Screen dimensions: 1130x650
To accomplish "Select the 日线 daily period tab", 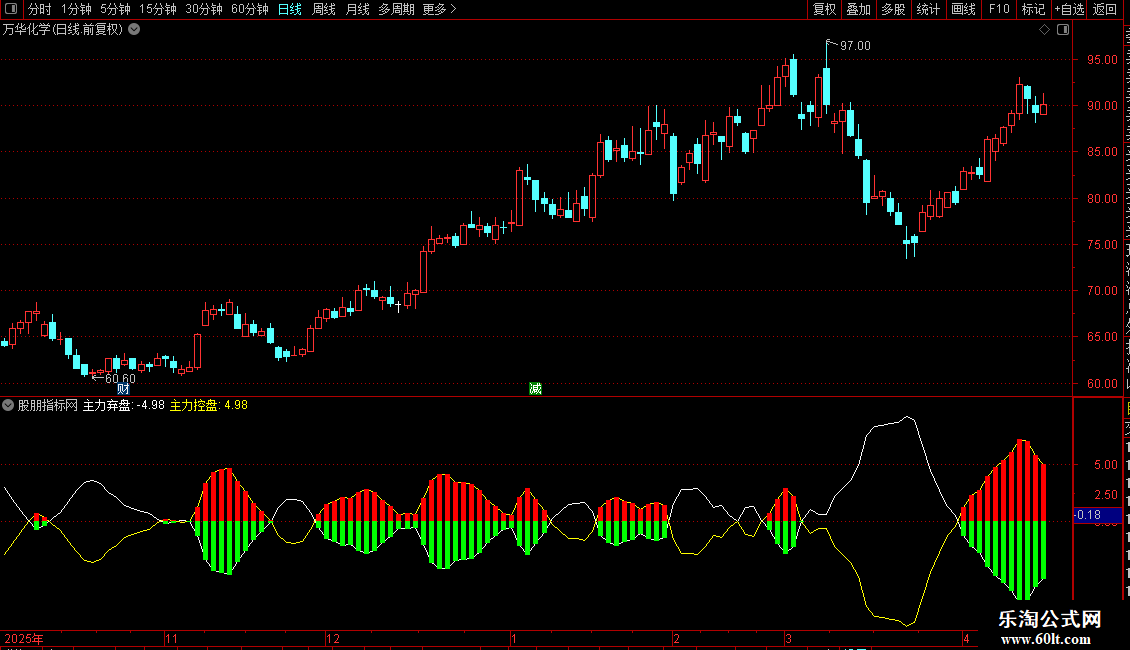I will pos(290,9).
